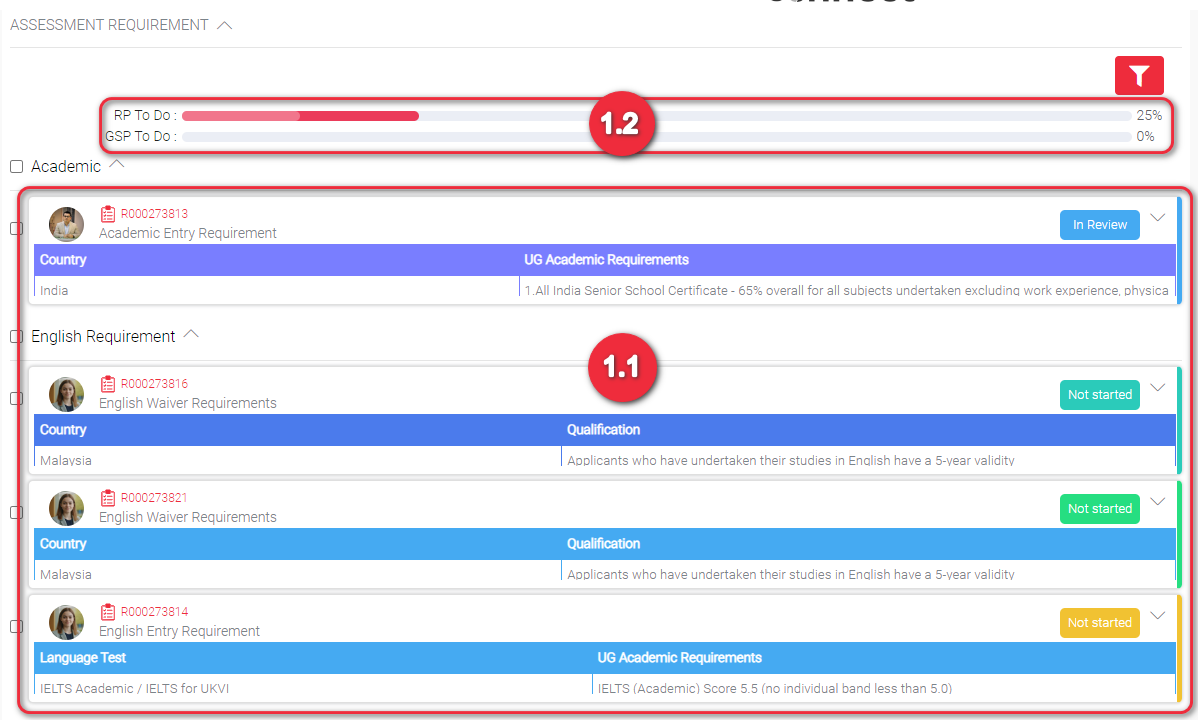The image size is (1198, 720).
Task: Click the checklist icon beside R000273821
Action: tap(109, 498)
